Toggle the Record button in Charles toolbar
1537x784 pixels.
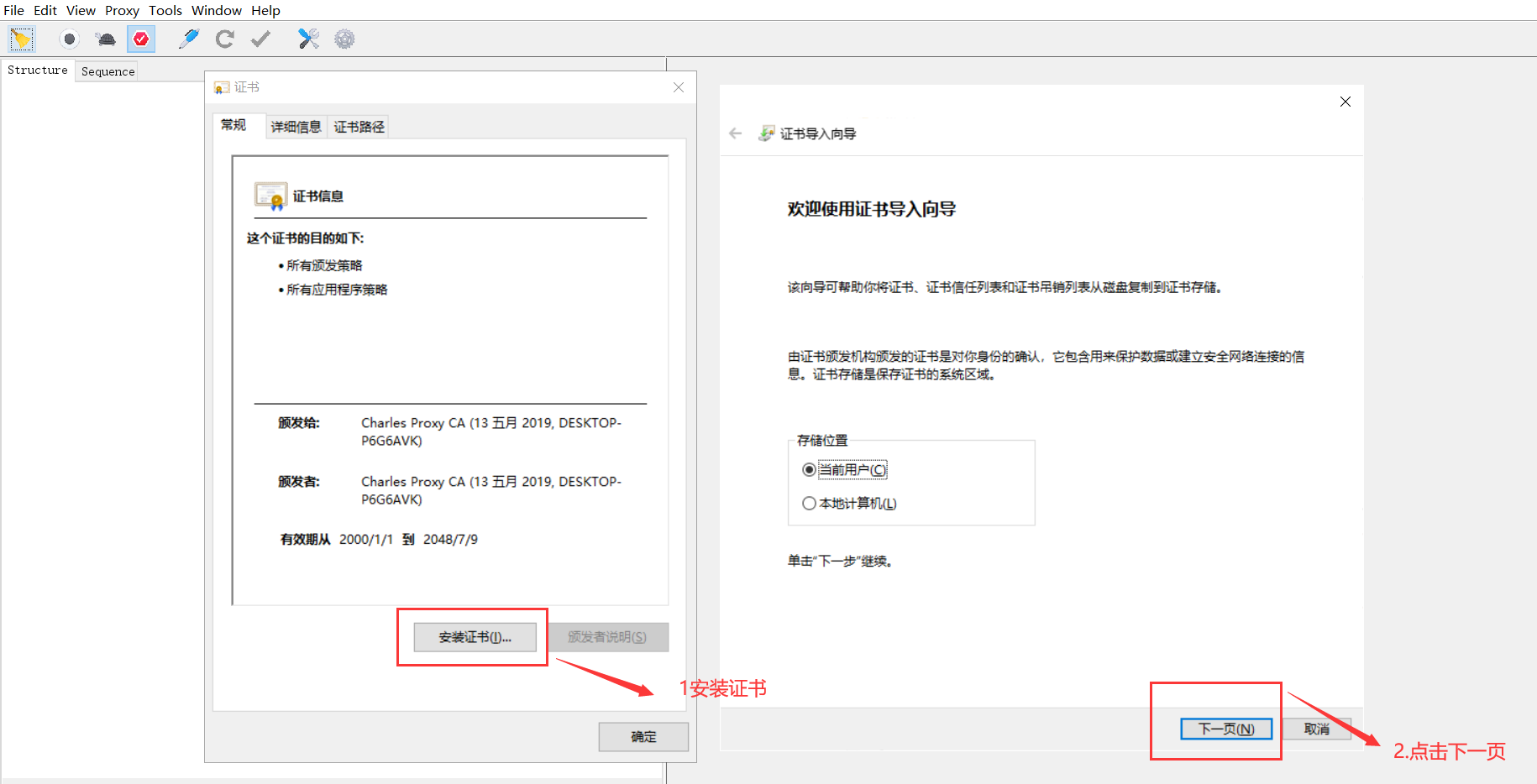pos(70,39)
